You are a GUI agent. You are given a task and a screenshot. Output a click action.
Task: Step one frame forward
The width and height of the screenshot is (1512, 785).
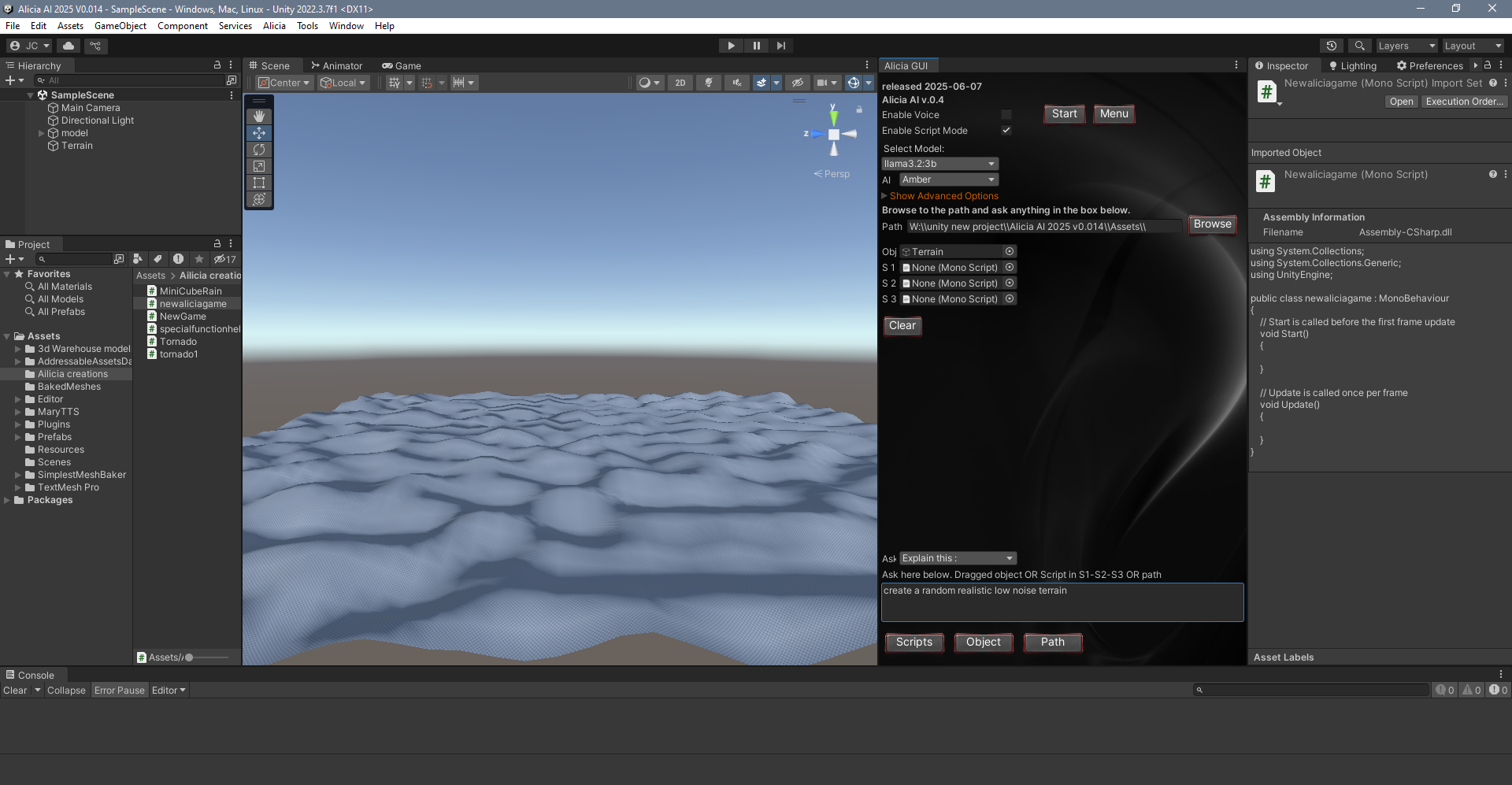(780, 46)
